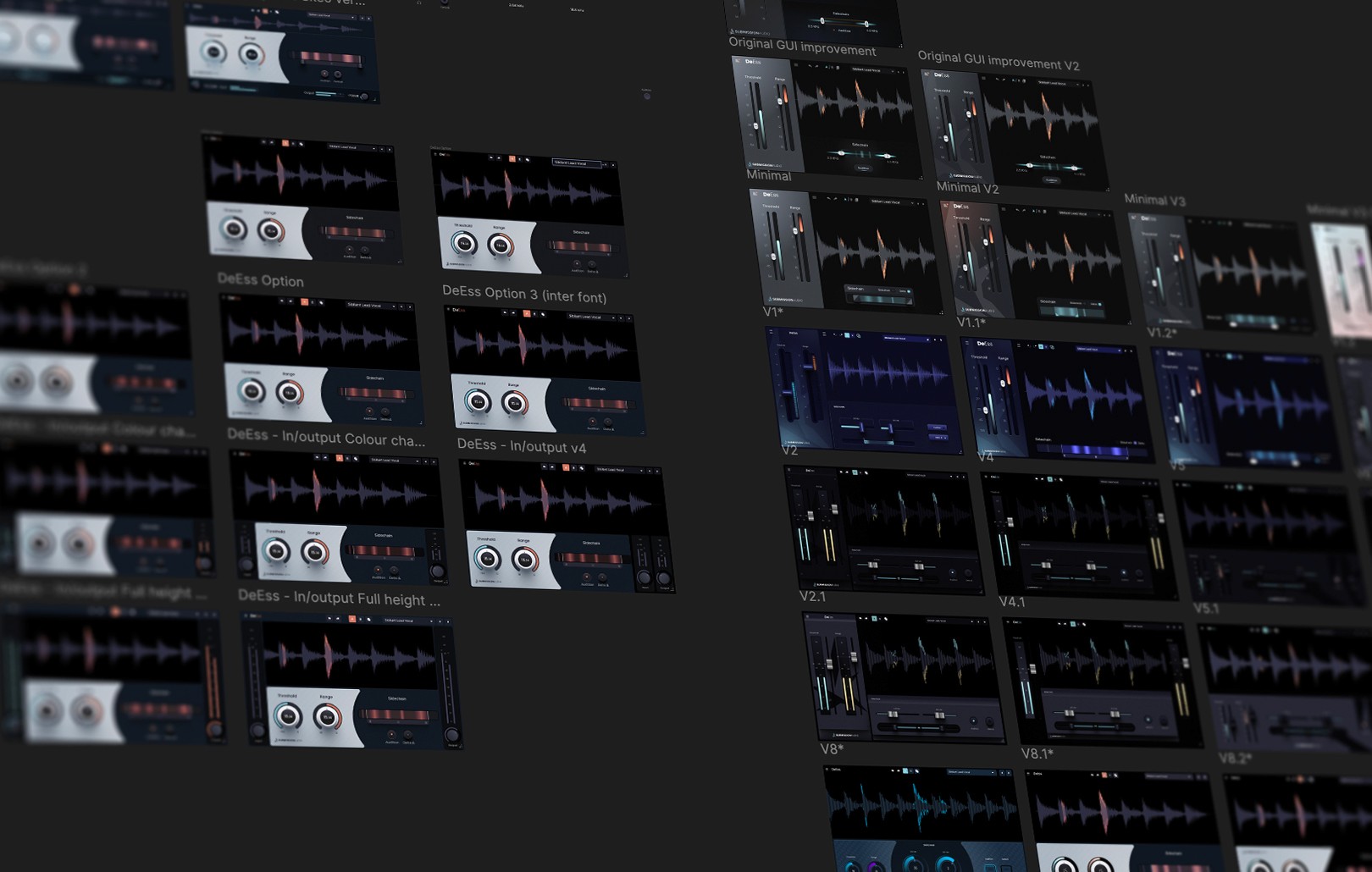Select the frame thumbnail under the V4 label
This screenshot has width=1372, height=872.
[x=1080, y=536]
